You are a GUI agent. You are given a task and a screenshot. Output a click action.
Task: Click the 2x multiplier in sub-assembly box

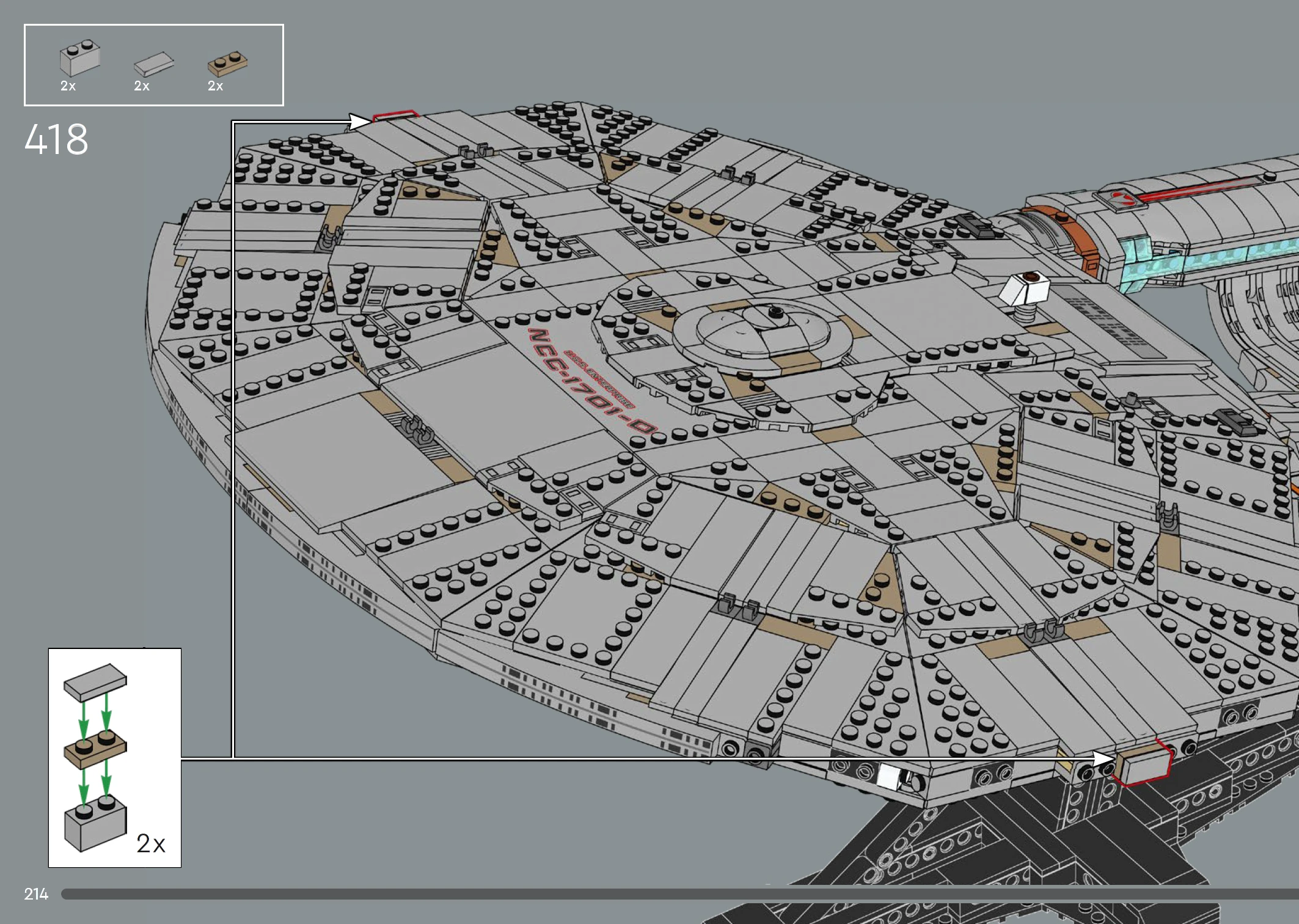point(150,844)
